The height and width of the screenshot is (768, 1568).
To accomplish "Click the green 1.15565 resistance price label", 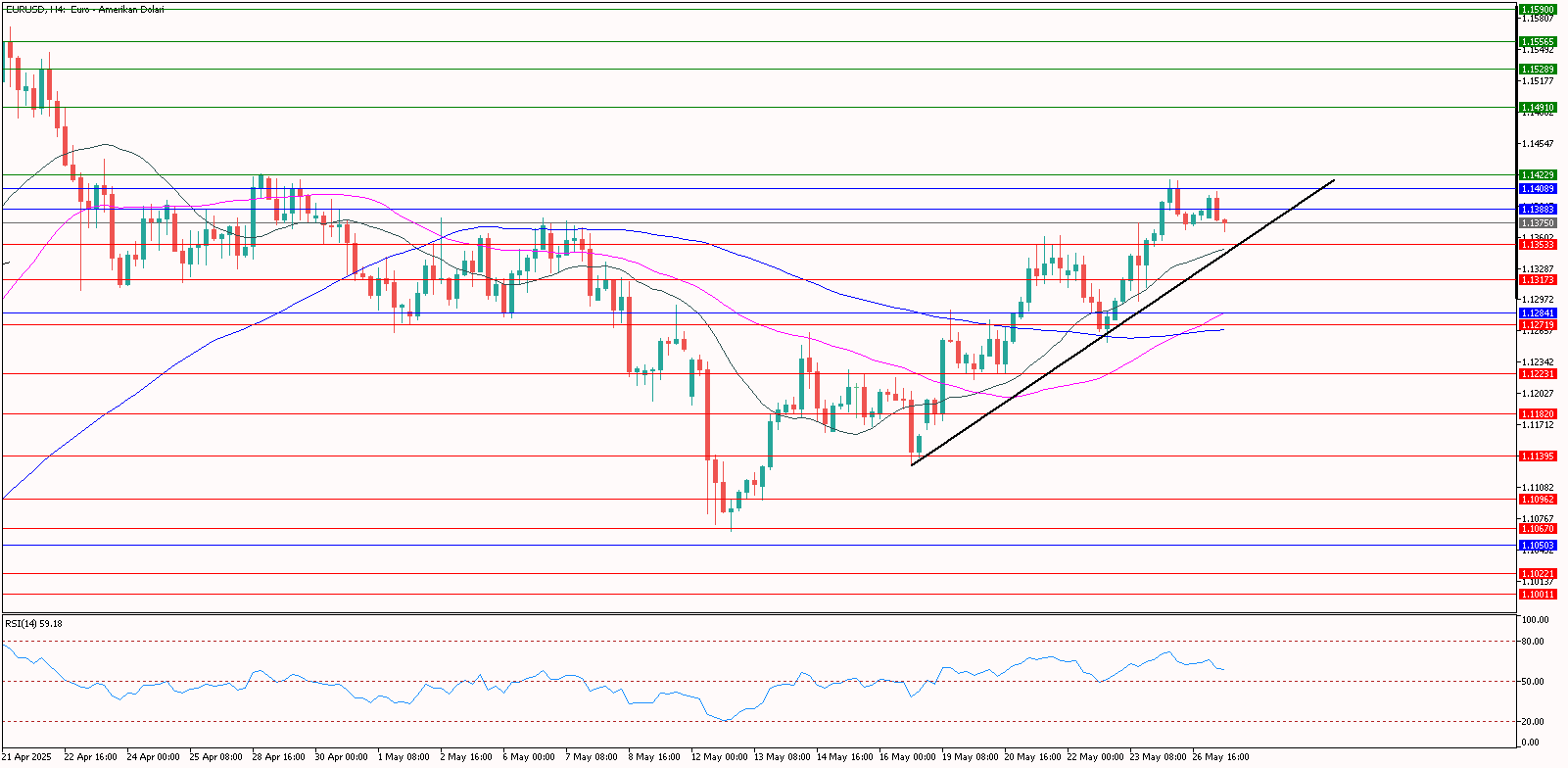I will pos(1538,42).
